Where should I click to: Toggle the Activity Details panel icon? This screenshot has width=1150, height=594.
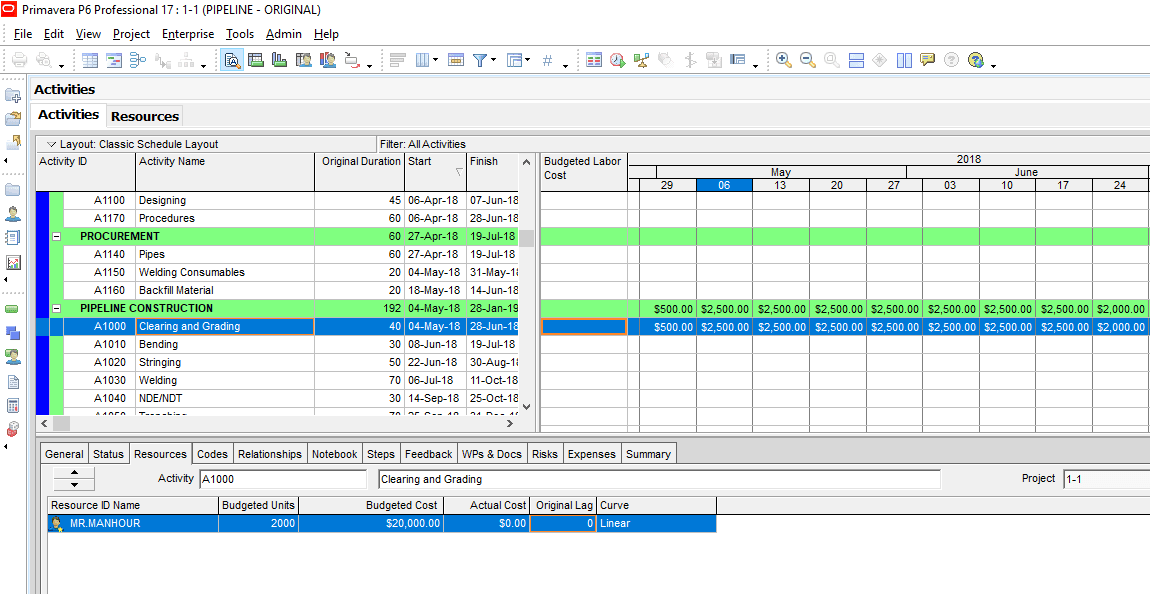[232, 60]
